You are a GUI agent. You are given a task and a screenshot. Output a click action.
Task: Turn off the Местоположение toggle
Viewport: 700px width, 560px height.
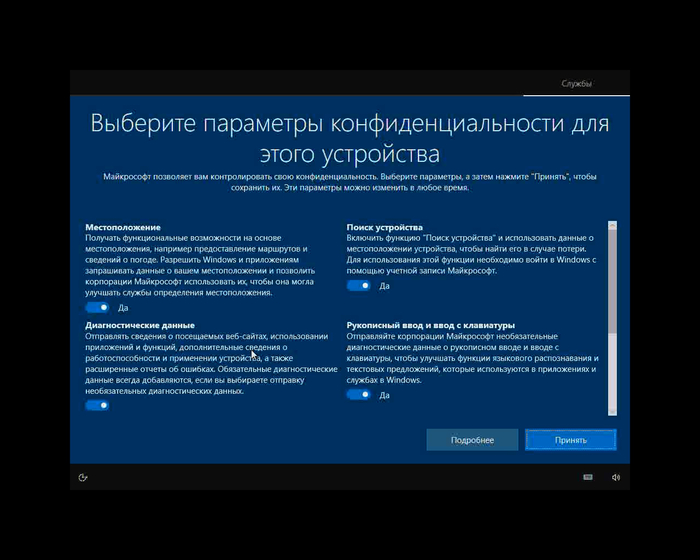[98, 307]
